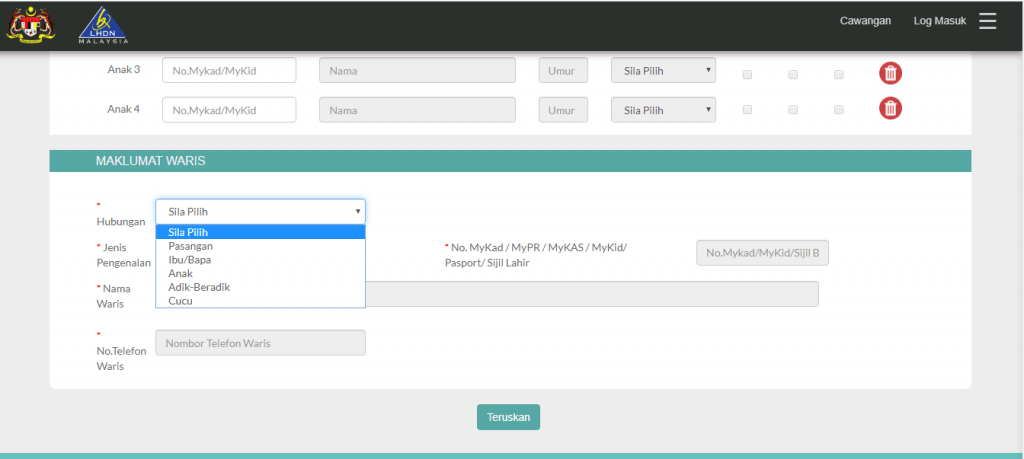This screenshot has width=1024, height=459.
Task: Tick the third checkbox in Anak 3 row
Action: (x=839, y=74)
